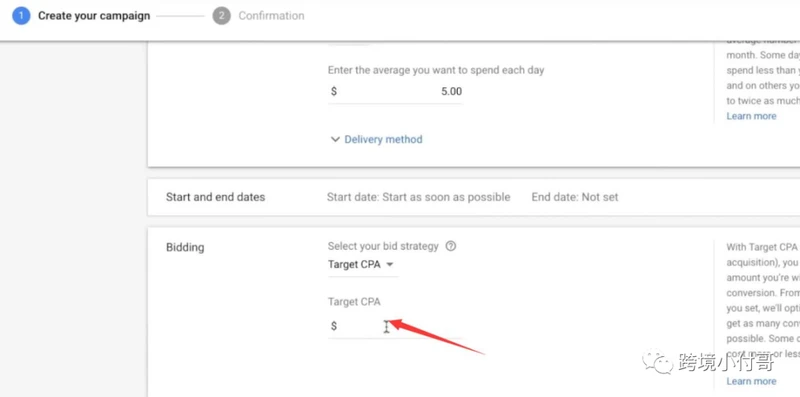Focus the empty Target CPA amount field
Image resolution: width=800 pixels, height=397 pixels.
395,326
